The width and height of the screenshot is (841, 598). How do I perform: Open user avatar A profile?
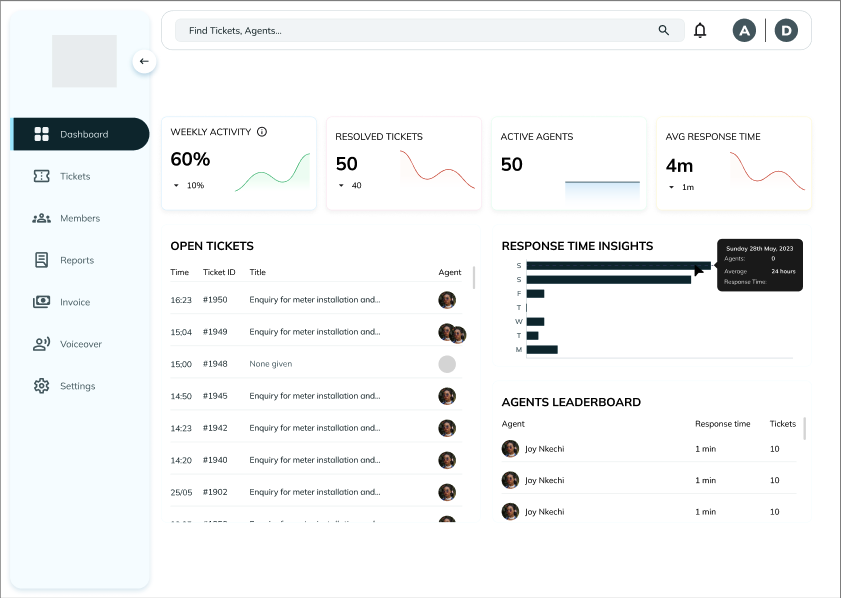(x=743, y=30)
